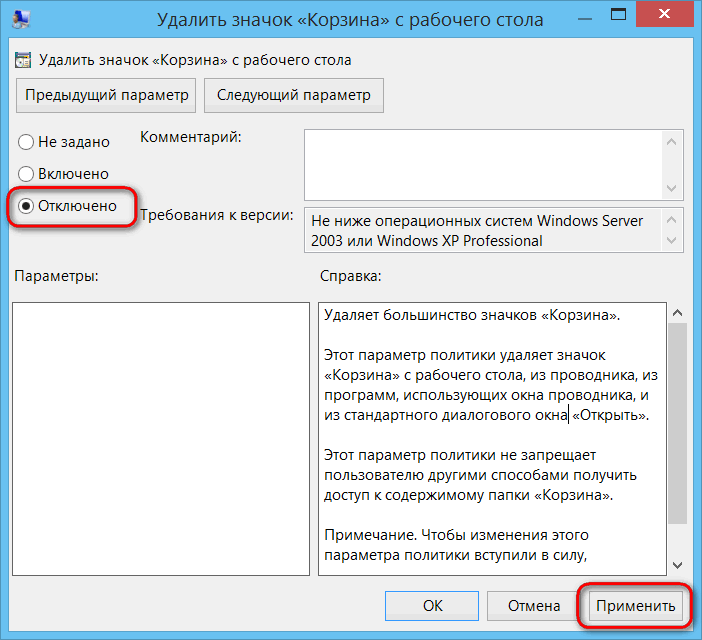Confirm with the OK button

pos(432,606)
